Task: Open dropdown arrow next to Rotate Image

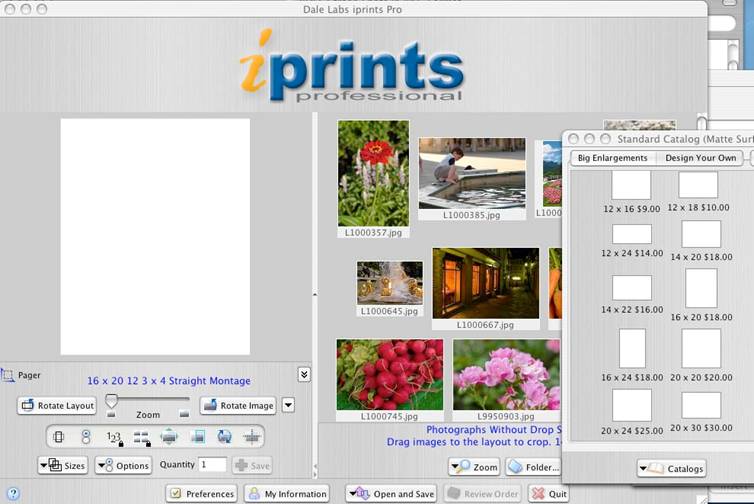Action: (288, 405)
